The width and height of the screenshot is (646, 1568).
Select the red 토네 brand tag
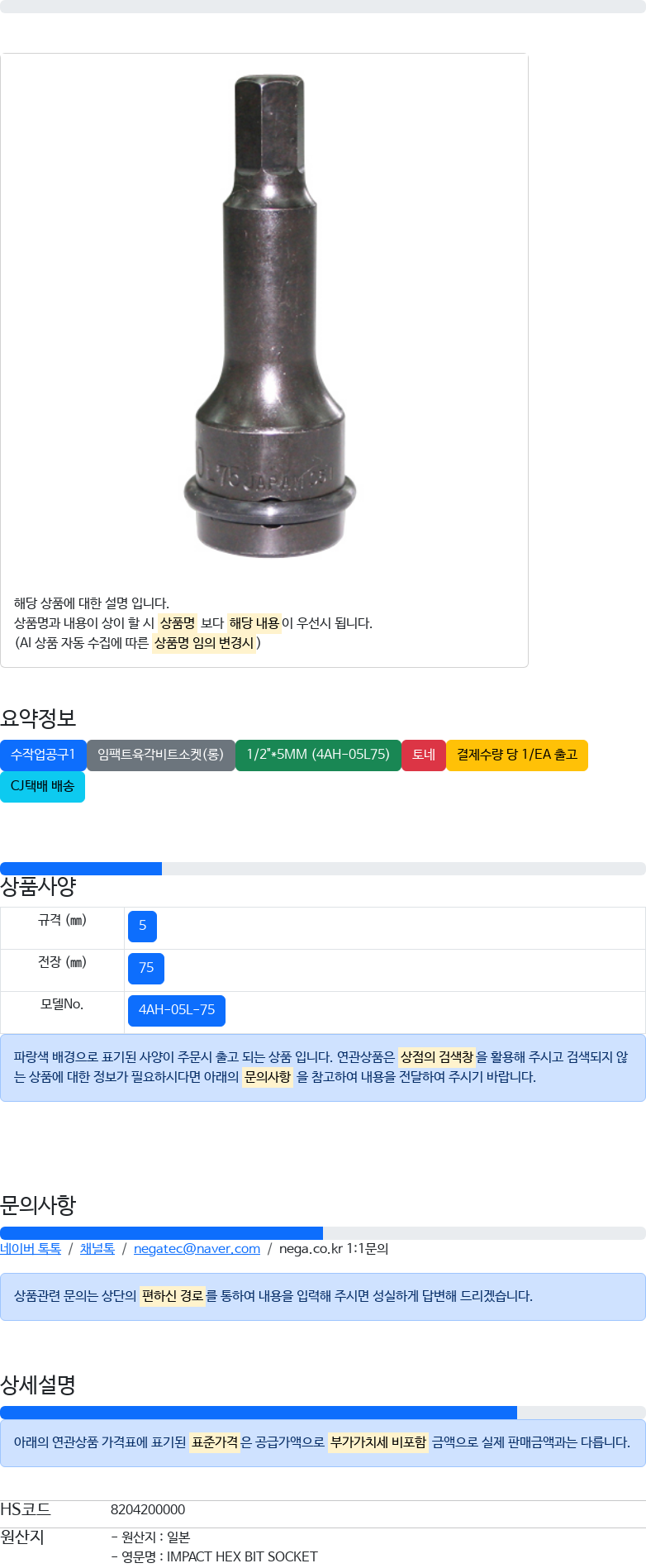pyautogui.click(x=424, y=755)
